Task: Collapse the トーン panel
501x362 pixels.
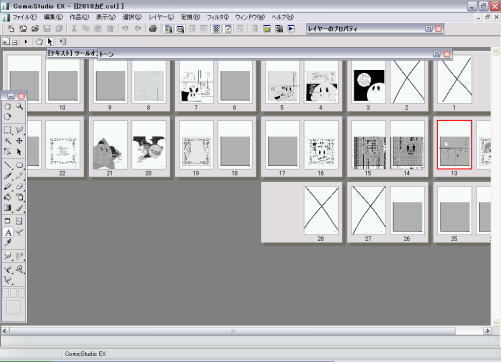Action: 437,54
